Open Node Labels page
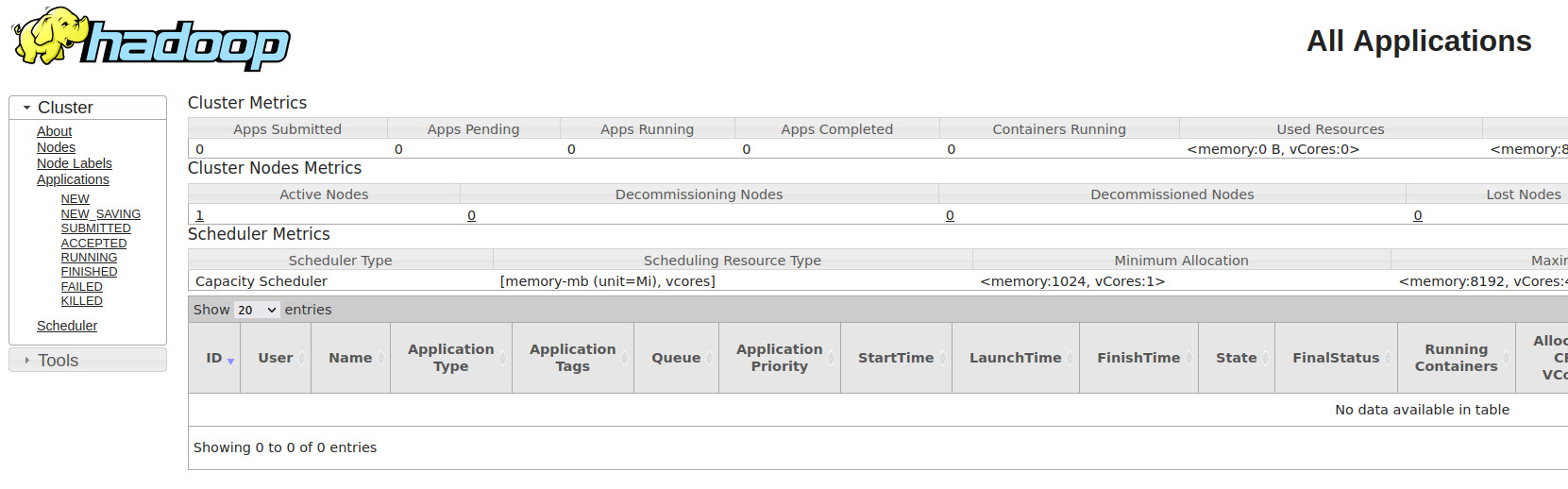Image resolution: width=1568 pixels, height=489 pixels. [74, 163]
